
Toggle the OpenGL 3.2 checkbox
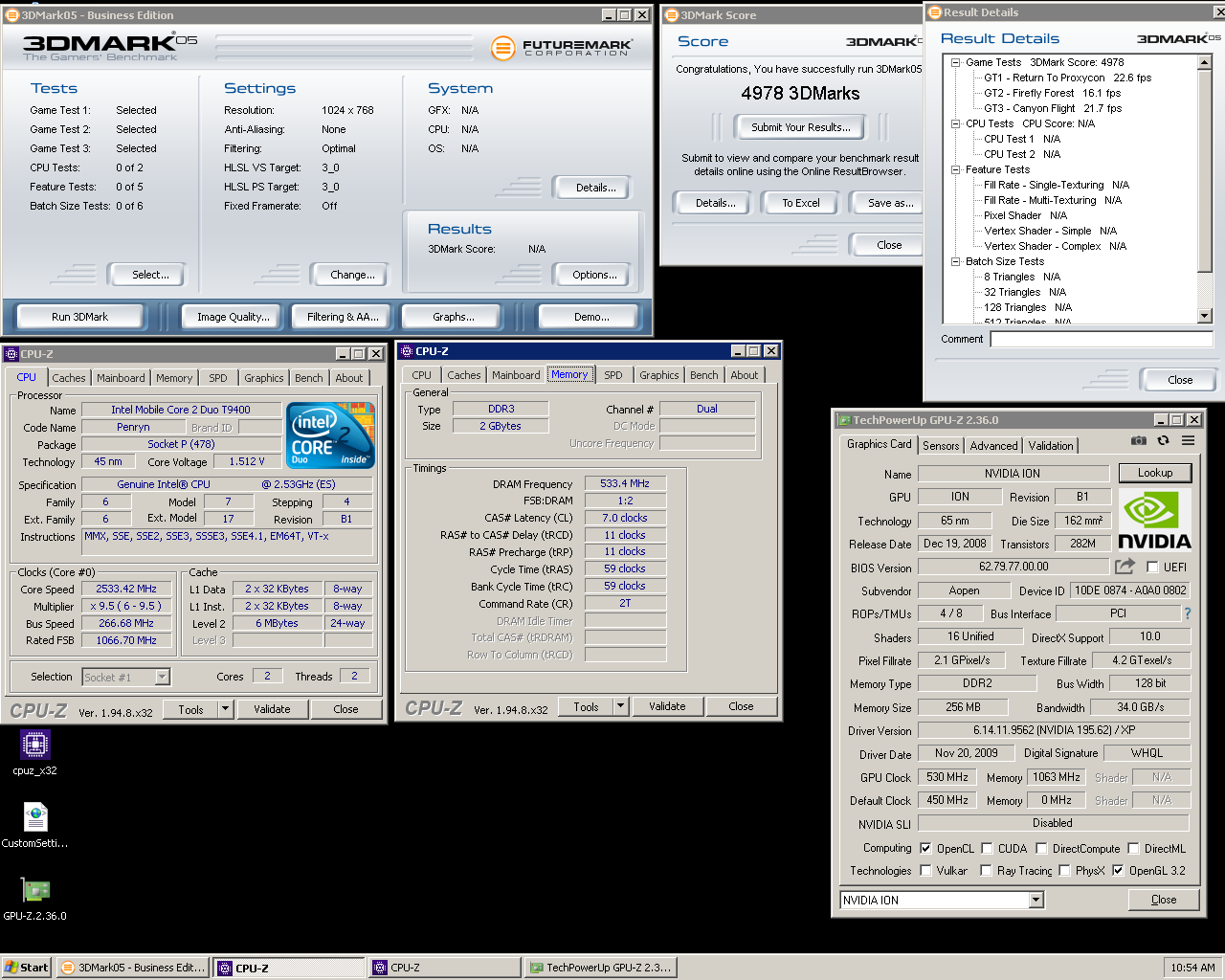click(x=1118, y=870)
